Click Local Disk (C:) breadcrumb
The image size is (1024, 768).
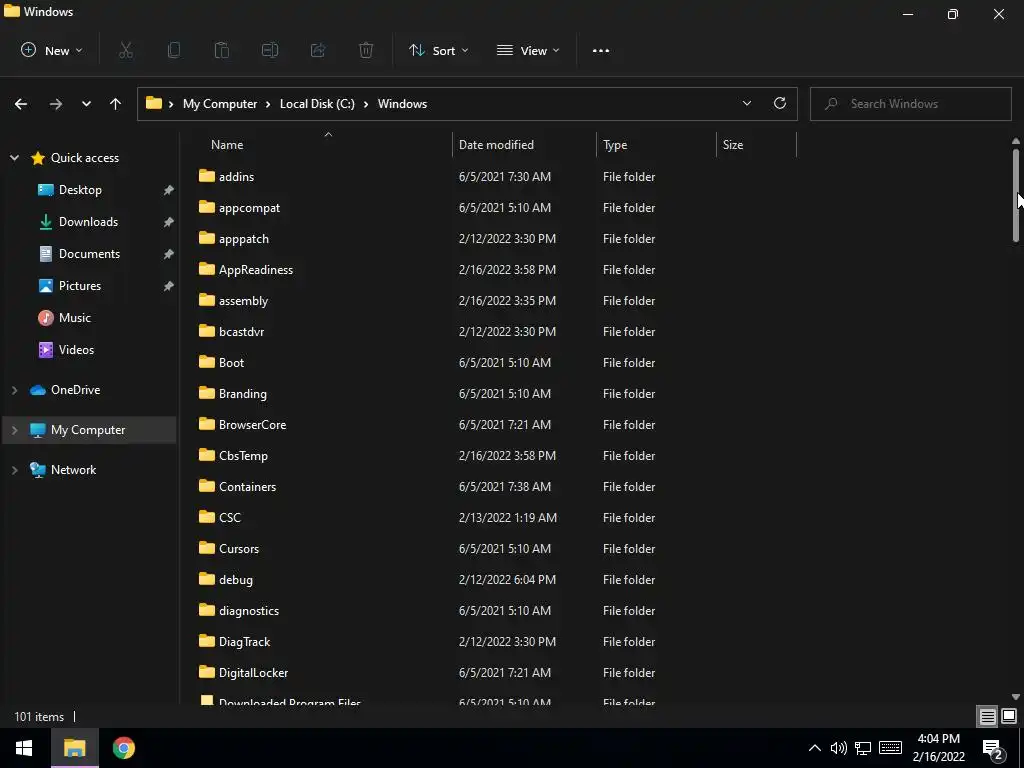(317, 104)
